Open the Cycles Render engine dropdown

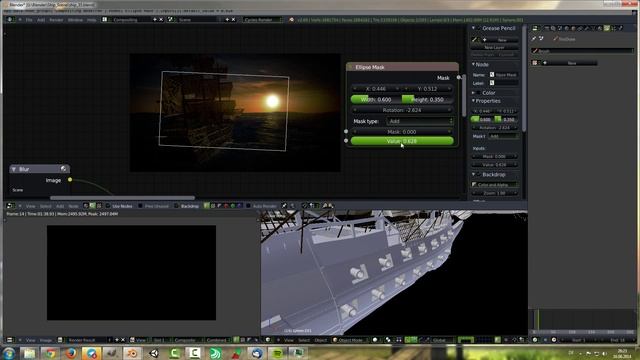[x=262, y=20]
